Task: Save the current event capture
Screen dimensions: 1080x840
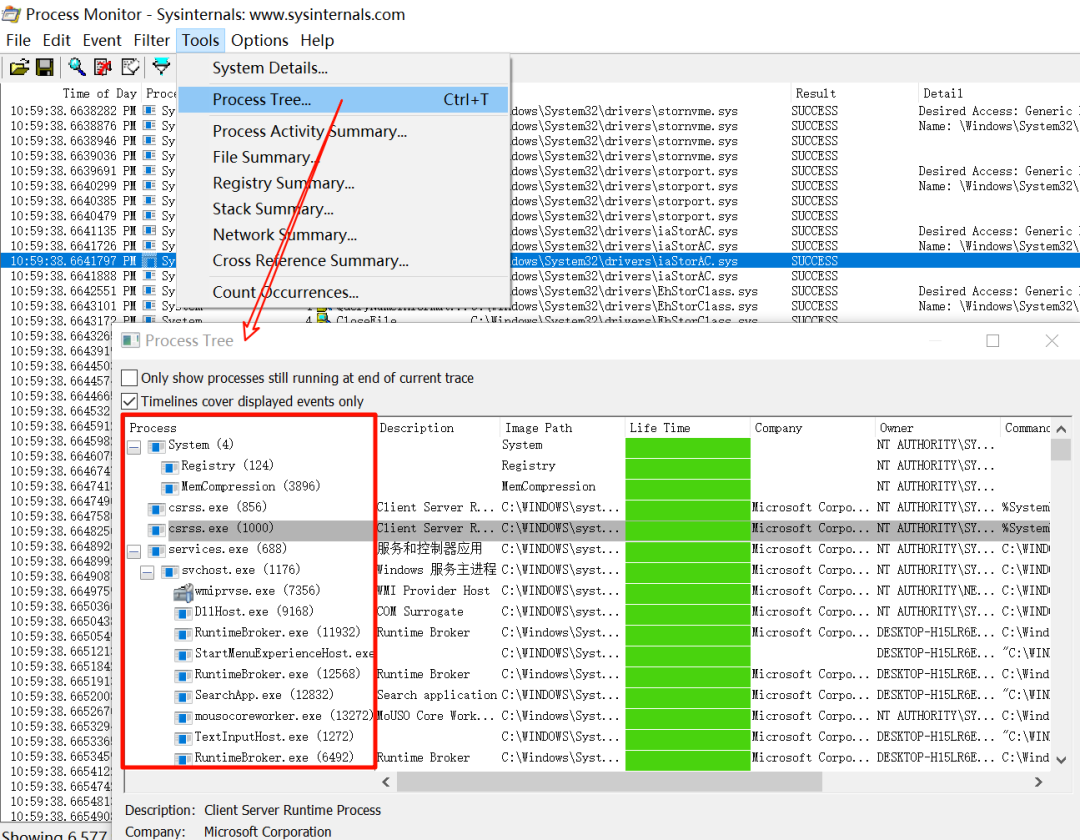Action: (x=45, y=67)
